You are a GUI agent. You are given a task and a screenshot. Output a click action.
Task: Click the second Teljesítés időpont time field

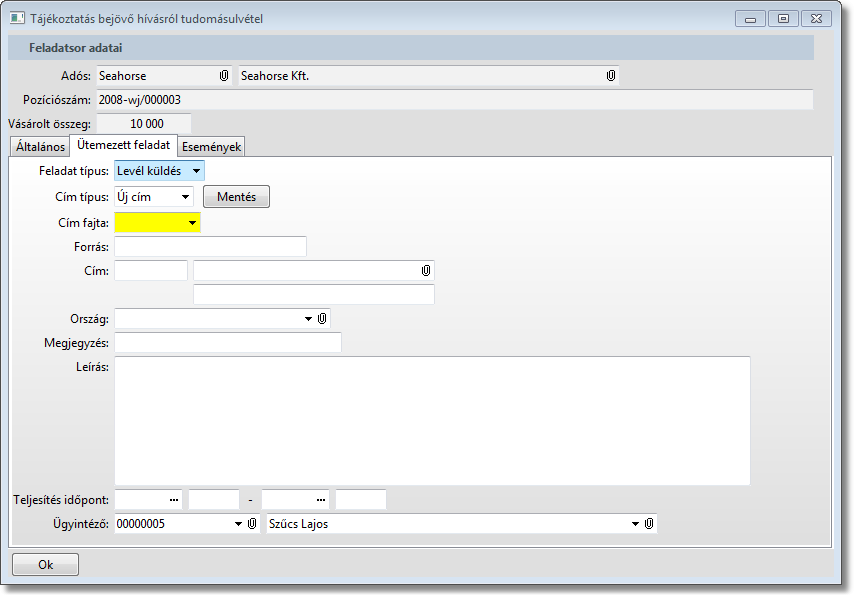point(361,499)
